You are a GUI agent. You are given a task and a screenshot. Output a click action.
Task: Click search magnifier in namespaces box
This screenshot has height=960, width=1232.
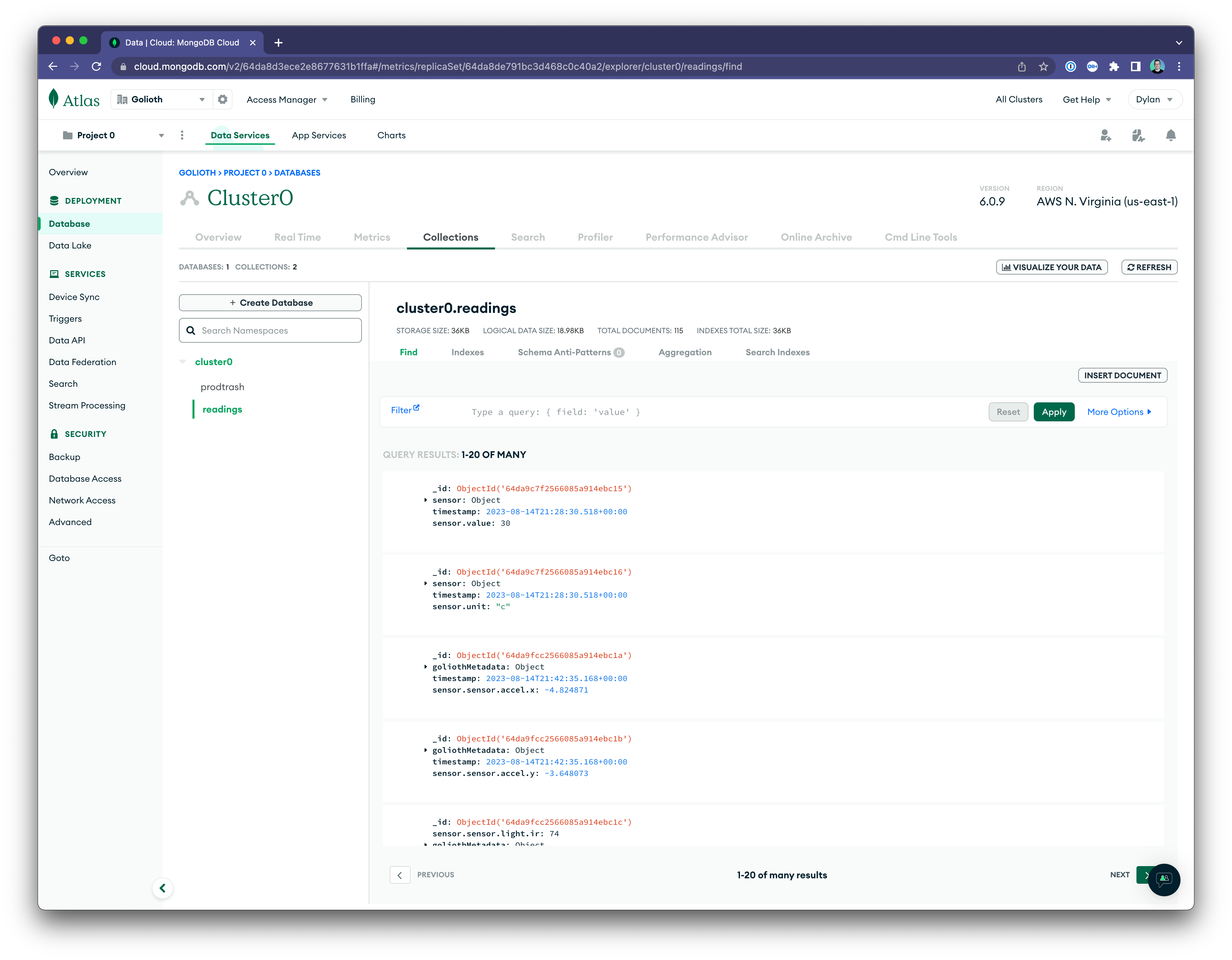click(x=191, y=331)
